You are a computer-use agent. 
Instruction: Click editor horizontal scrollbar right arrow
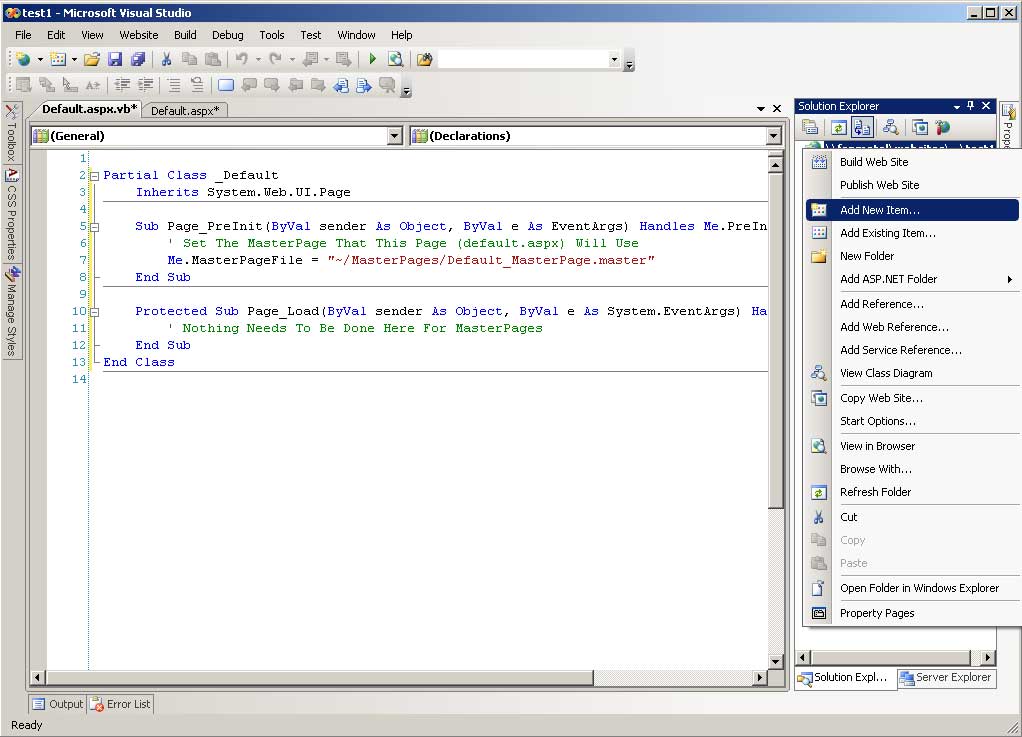[759, 678]
